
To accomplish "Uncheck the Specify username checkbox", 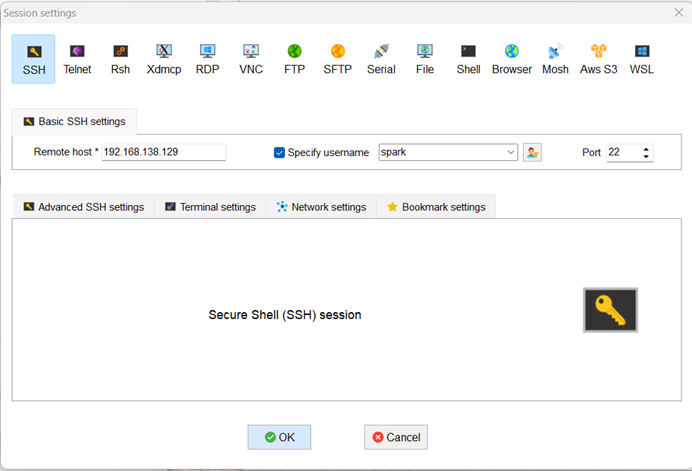I will tap(279, 152).
